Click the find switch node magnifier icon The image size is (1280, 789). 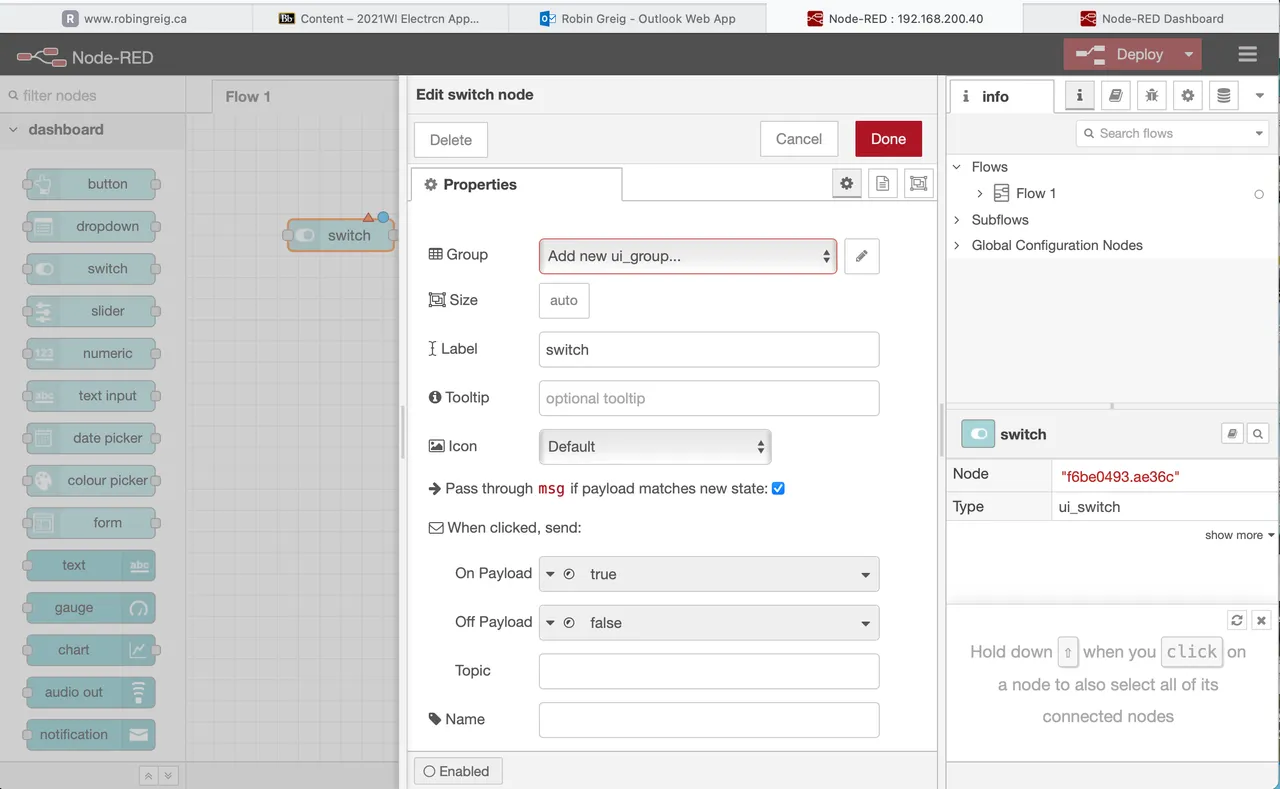1258,434
